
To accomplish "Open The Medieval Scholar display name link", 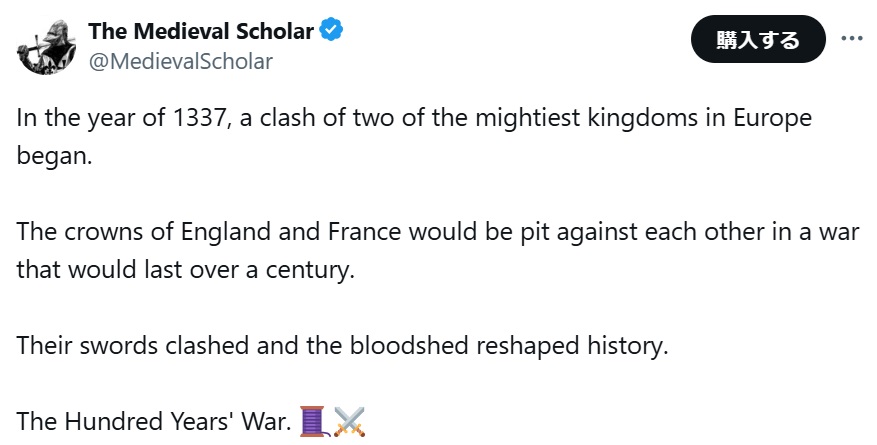I will pyautogui.click(x=201, y=31).
